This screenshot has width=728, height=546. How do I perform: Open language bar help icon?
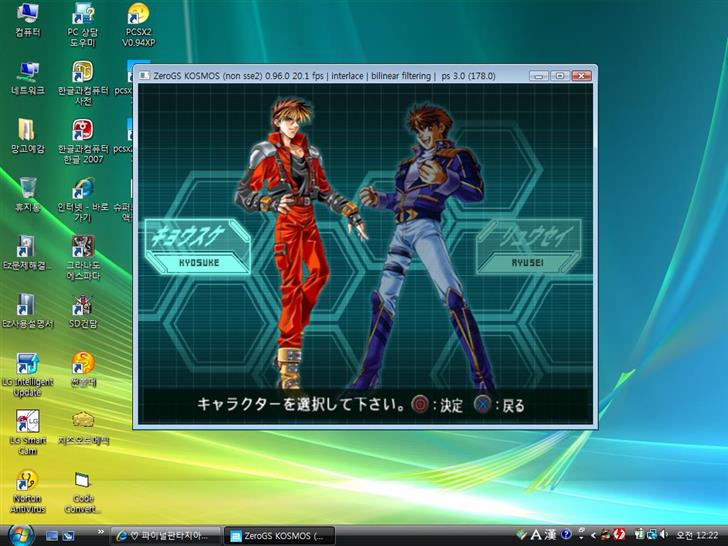pyautogui.click(x=566, y=534)
